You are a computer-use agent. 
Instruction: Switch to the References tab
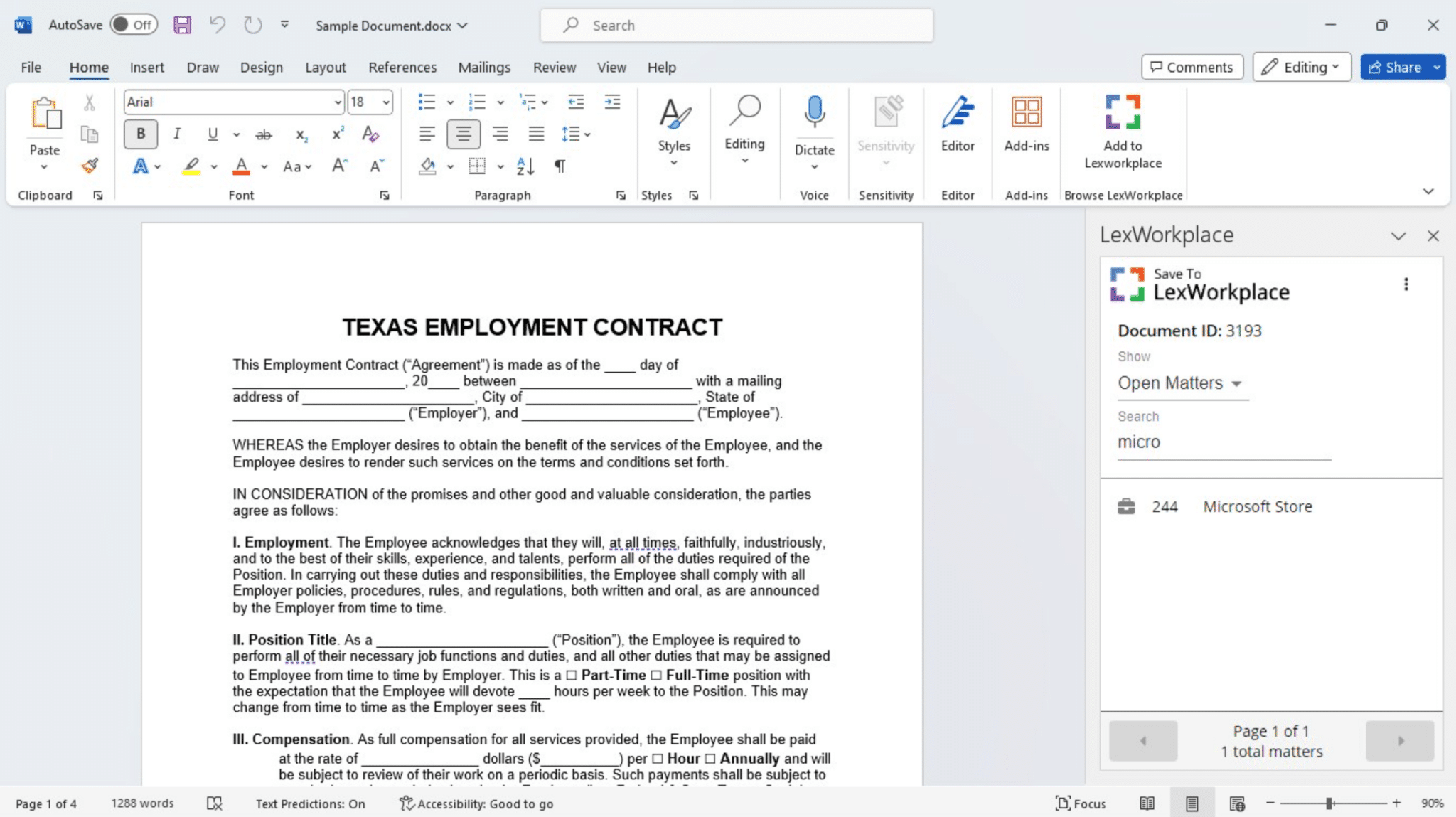pyautogui.click(x=402, y=67)
